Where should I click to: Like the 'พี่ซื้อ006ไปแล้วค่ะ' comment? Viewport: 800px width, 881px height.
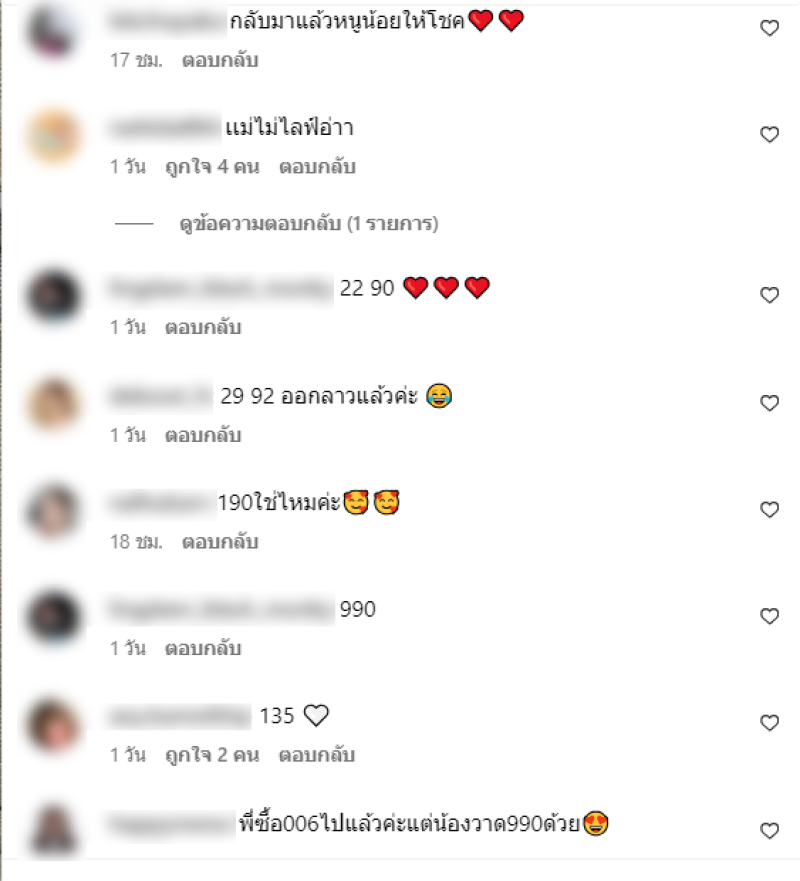[x=769, y=830]
